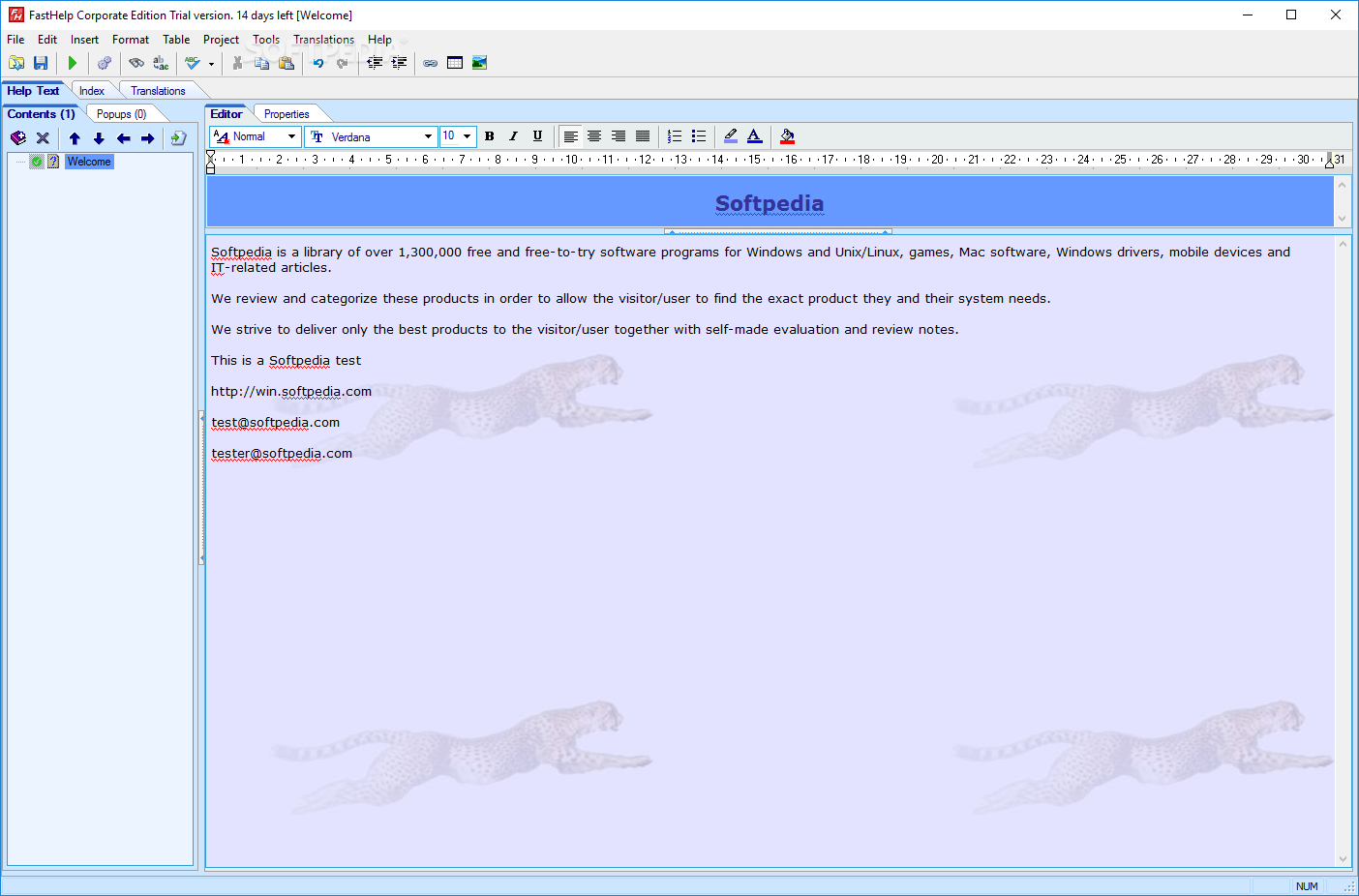
Task: Pick background fill color bucket
Action: click(787, 136)
